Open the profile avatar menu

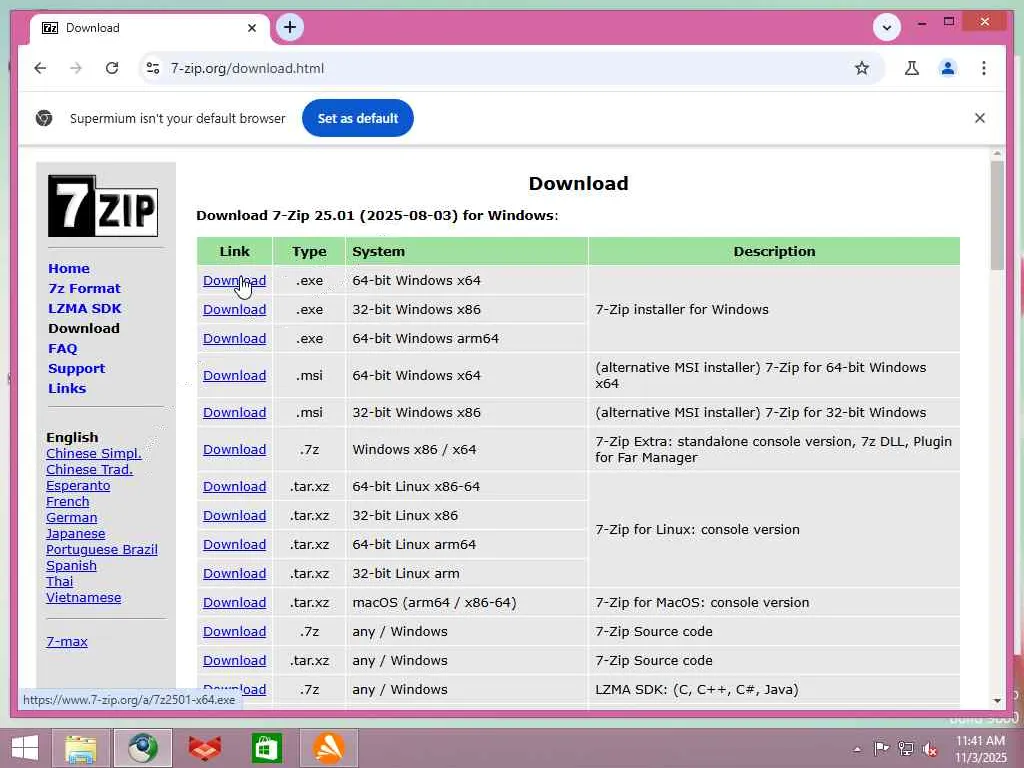948,68
